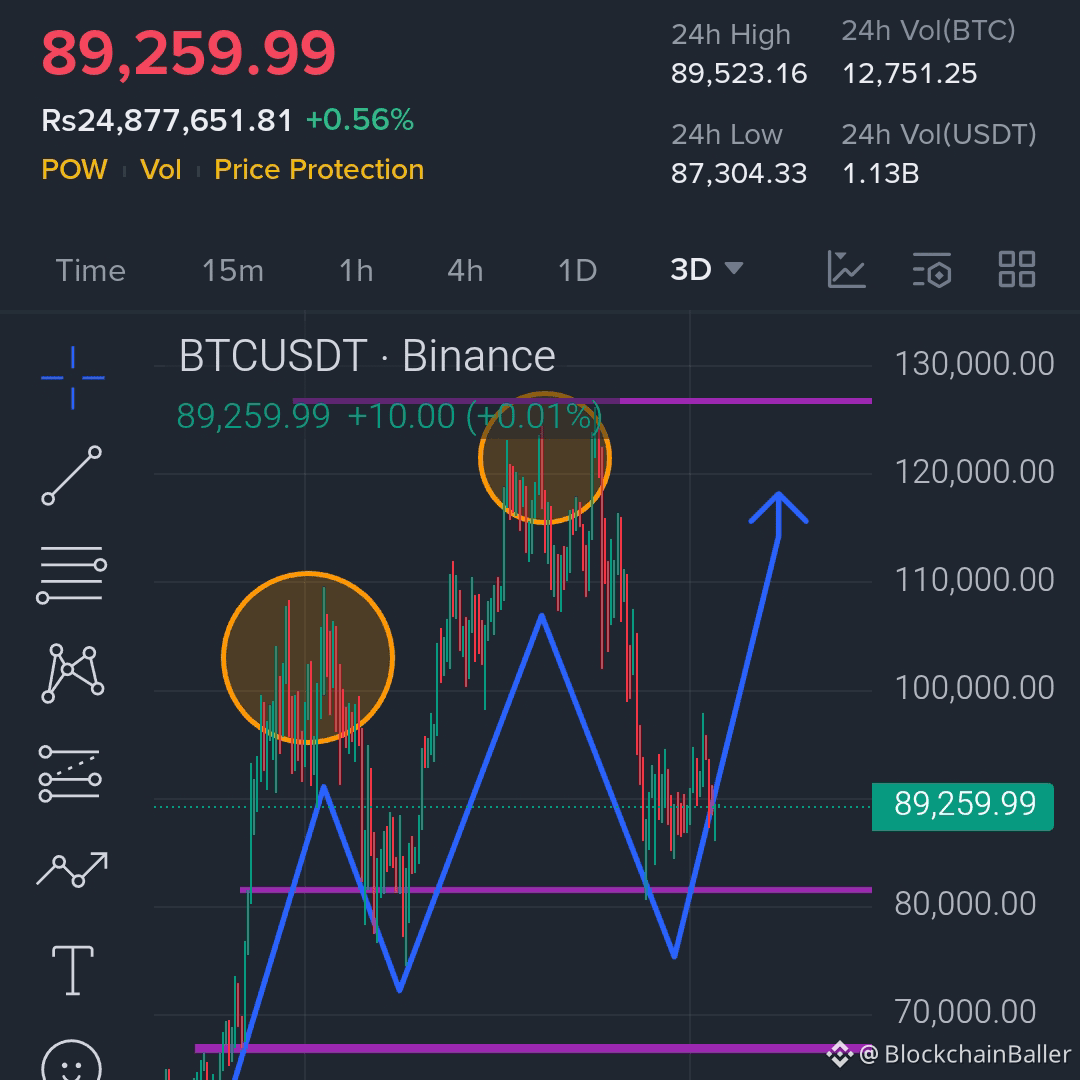Screen dimensions: 1080x1080
Task: Open the Time interval selector
Action: pos(90,270)
